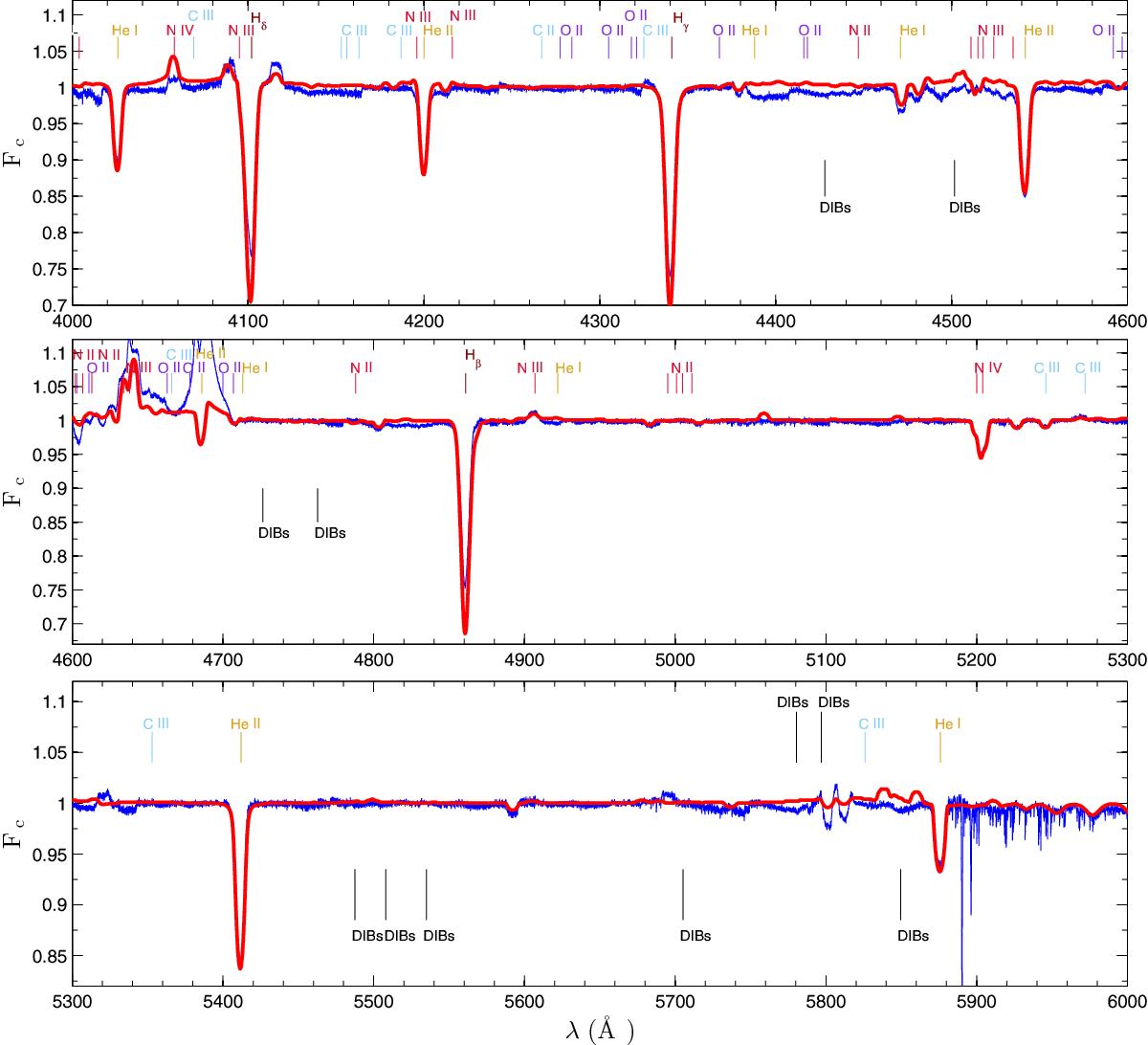
Task: Click the DIBs label below 5700 Å marker
Action: [x=695, y=936]
